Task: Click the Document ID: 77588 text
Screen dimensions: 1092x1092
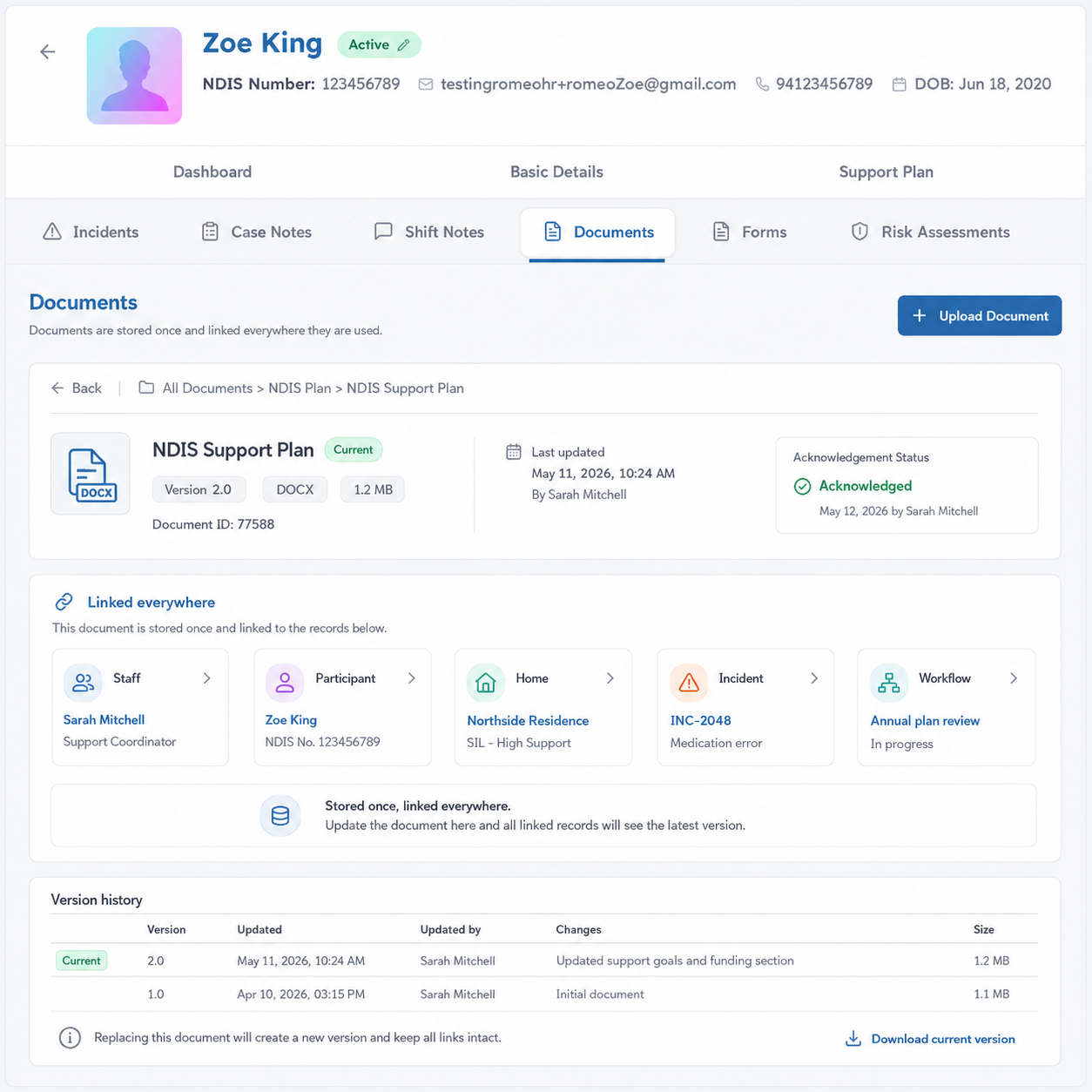Action: click(213, 524)
